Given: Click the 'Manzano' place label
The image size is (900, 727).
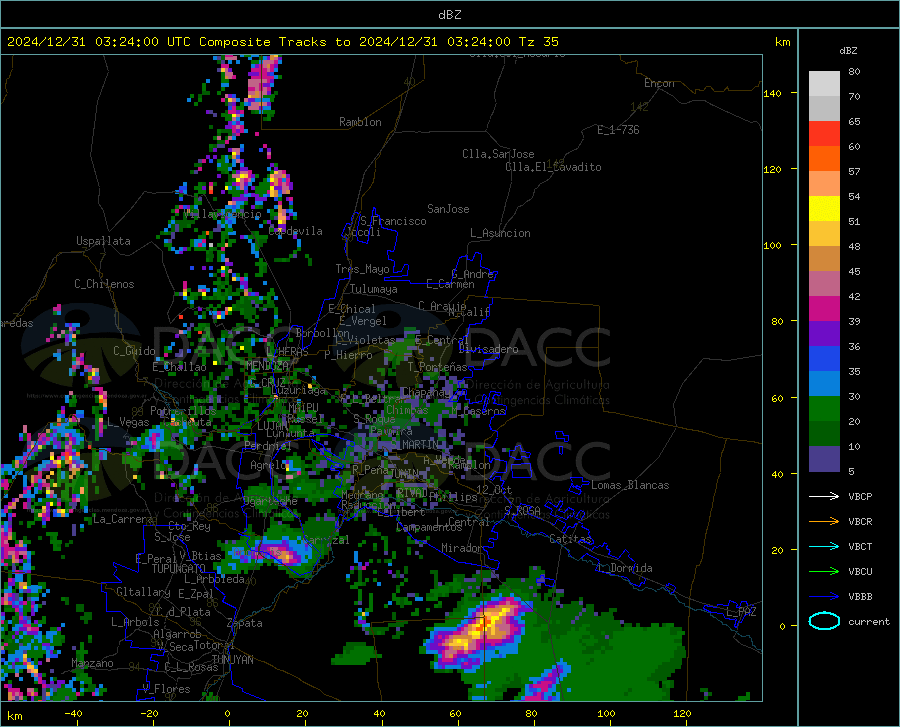Looking at the screenshot, I should point(92,663).
